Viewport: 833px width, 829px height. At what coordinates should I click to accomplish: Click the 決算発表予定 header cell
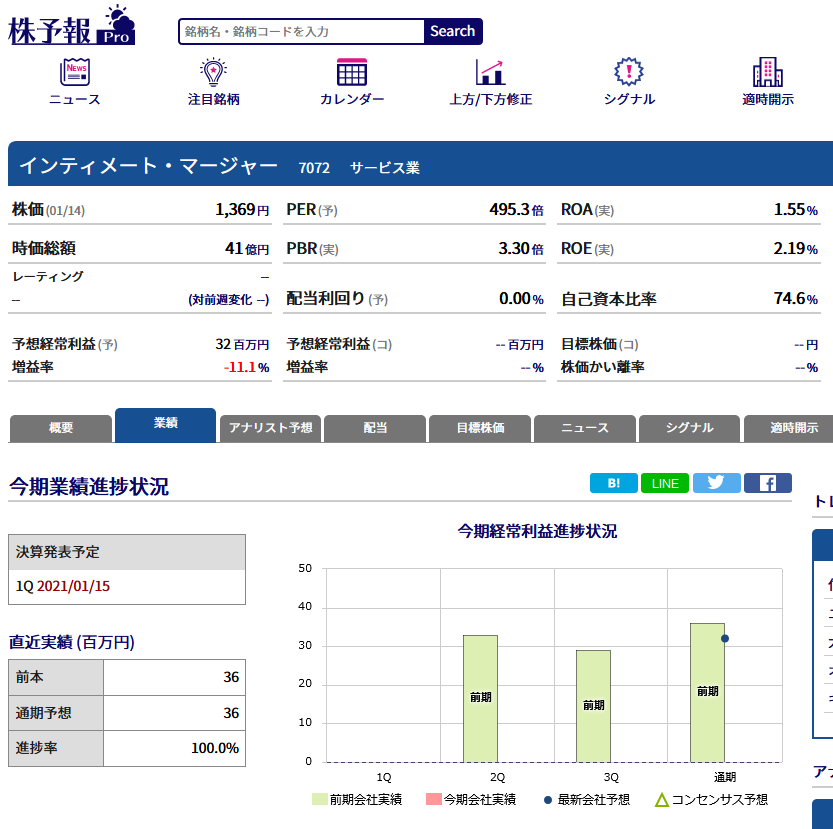127,552
